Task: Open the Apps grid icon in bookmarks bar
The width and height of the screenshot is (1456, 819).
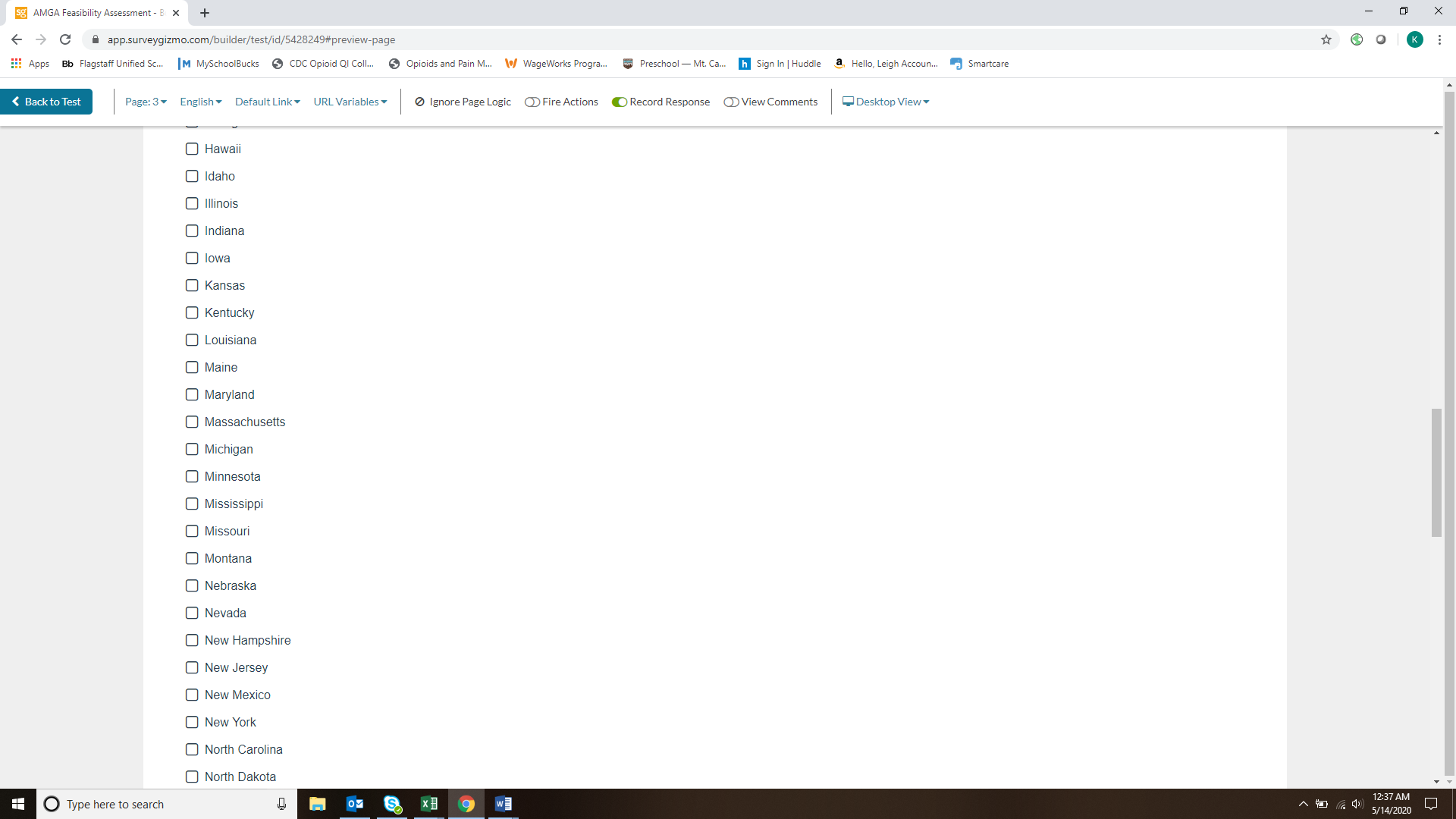Action: pyautogui.click(x=16, y=64)
